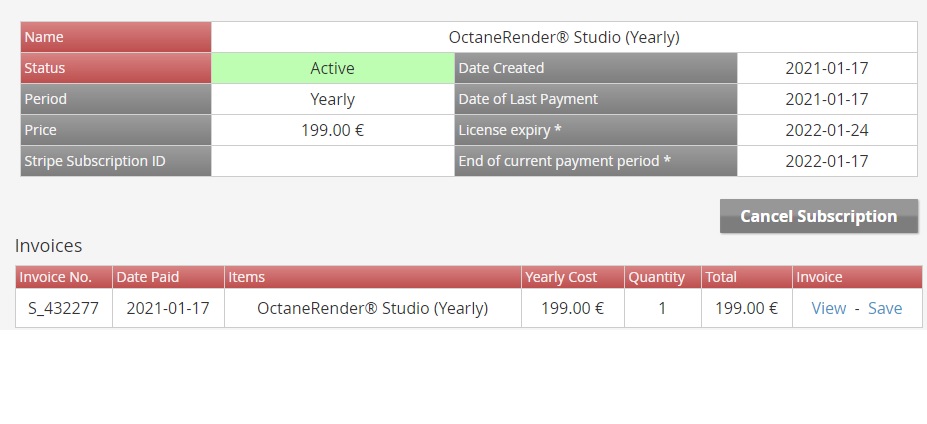Screen dimensions: 927x424
Task: Select the 199.00 € price value in subscription table
Action: click(x=332, y=130)
